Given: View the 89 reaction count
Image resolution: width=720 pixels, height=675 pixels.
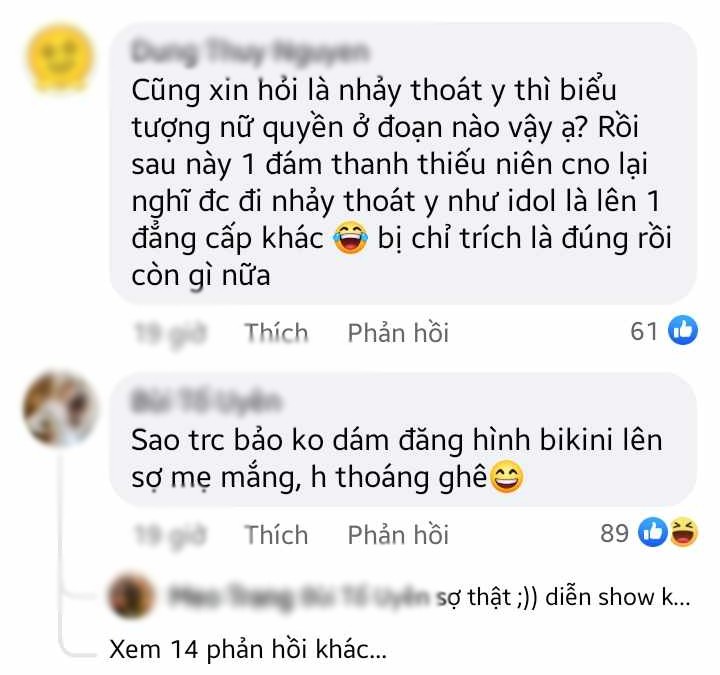Looking at the screenshot, I should click(614, 533).
